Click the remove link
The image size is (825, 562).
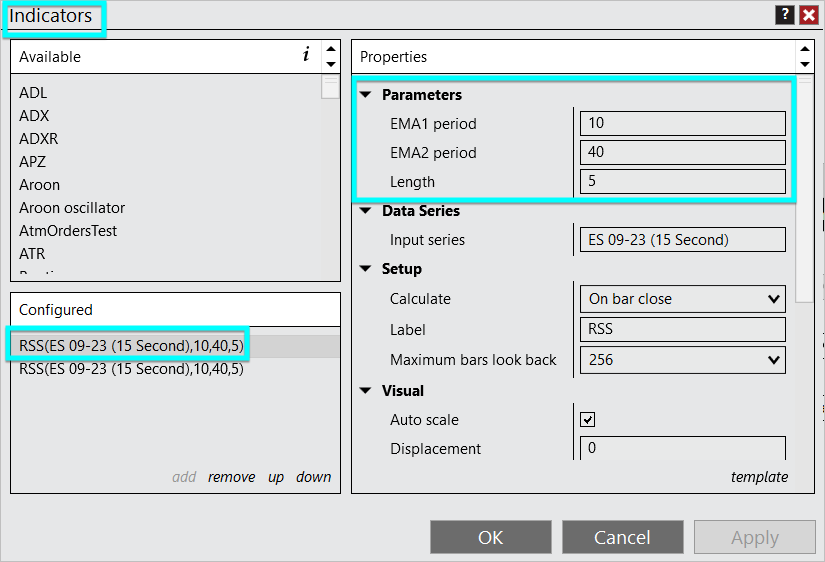tap(231, 477)
